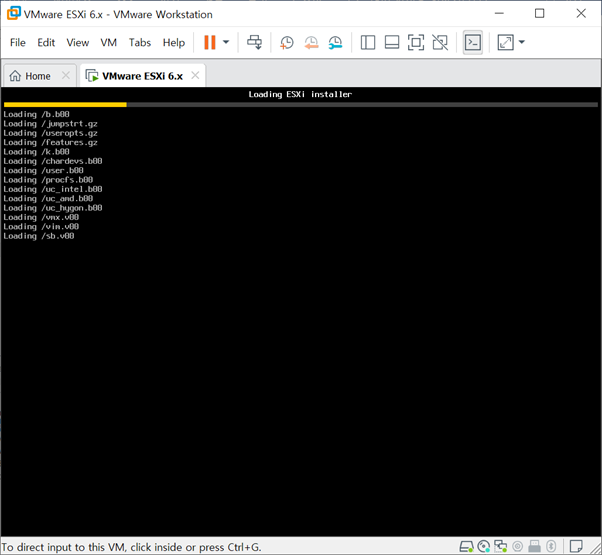
Task: Click the Bluetooth device status icon
Action: (551, 546)
